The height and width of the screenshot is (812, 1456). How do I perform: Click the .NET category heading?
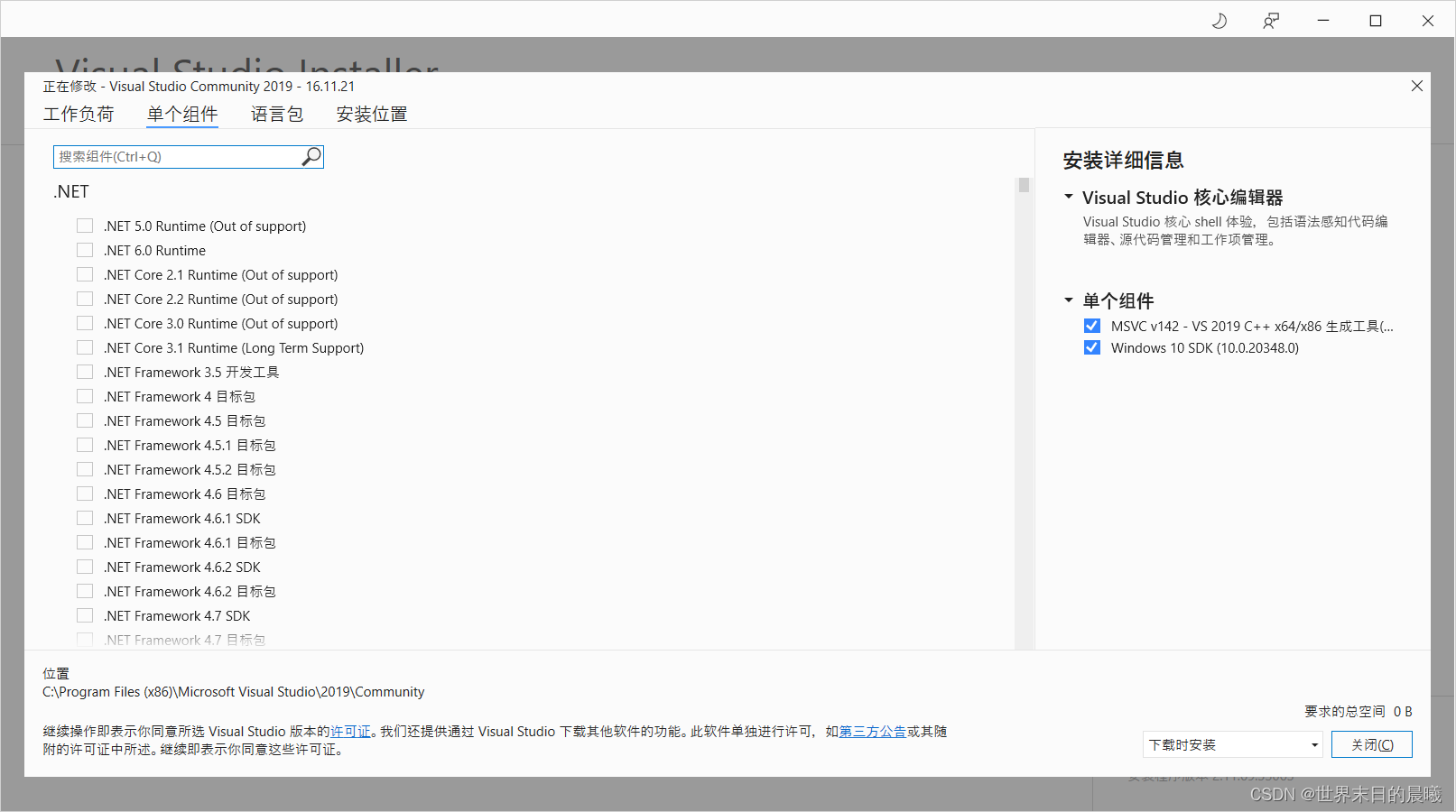point(71,191)
